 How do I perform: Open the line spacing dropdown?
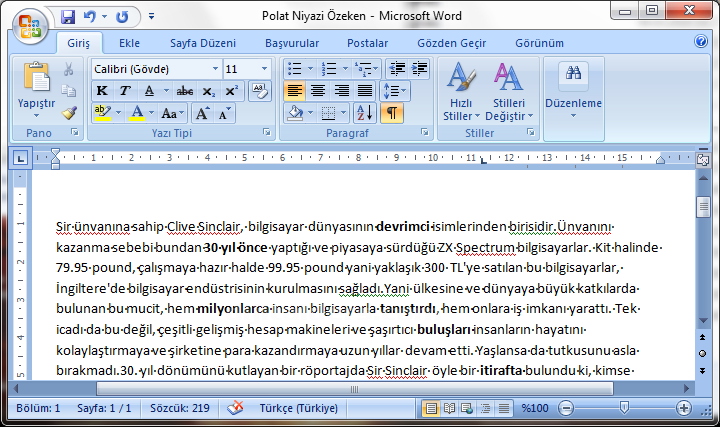[395, 91]
